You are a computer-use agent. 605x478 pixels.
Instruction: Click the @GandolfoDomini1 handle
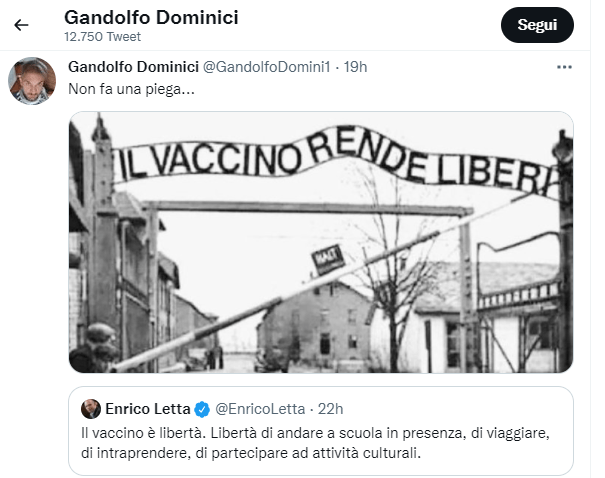pos(267,67)
